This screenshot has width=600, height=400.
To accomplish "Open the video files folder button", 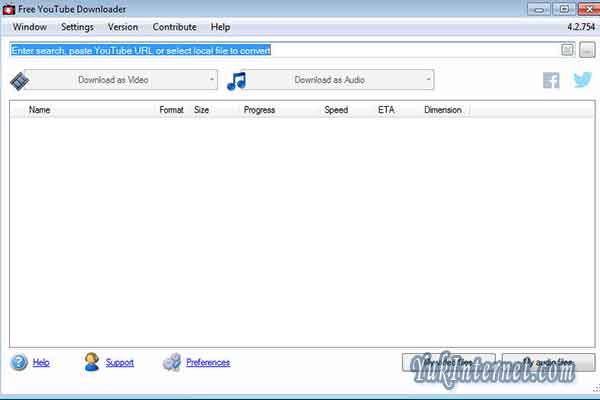I will point(449,362).
